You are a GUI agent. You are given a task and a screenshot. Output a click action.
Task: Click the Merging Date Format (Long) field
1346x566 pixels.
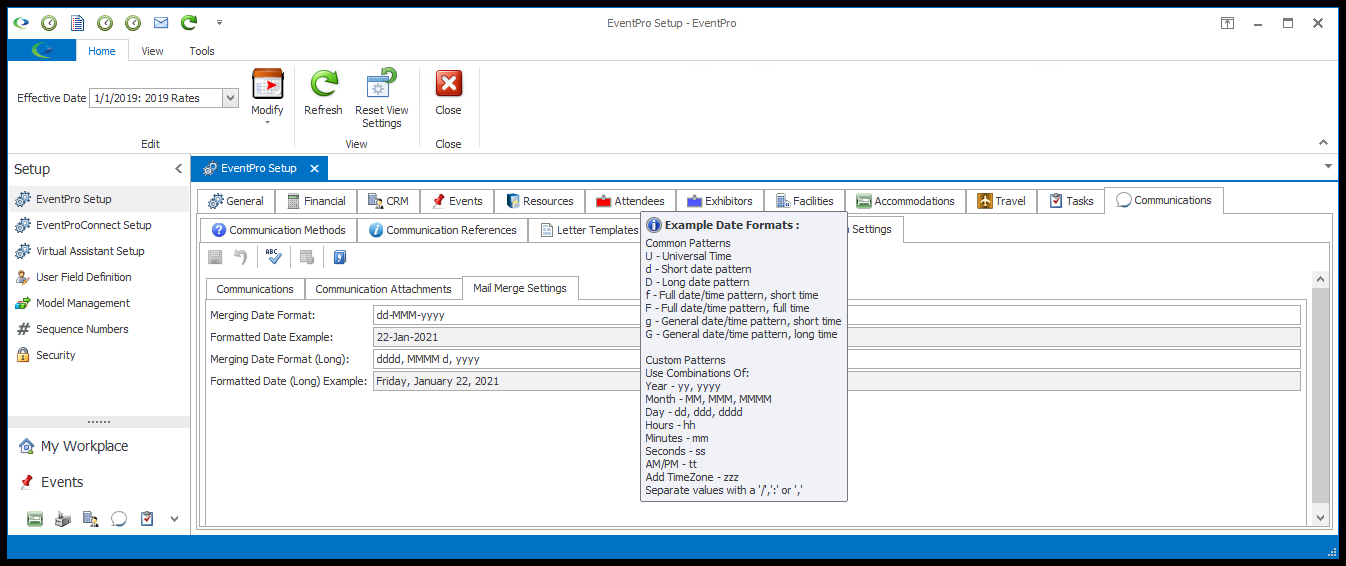[x=836, y=359]
